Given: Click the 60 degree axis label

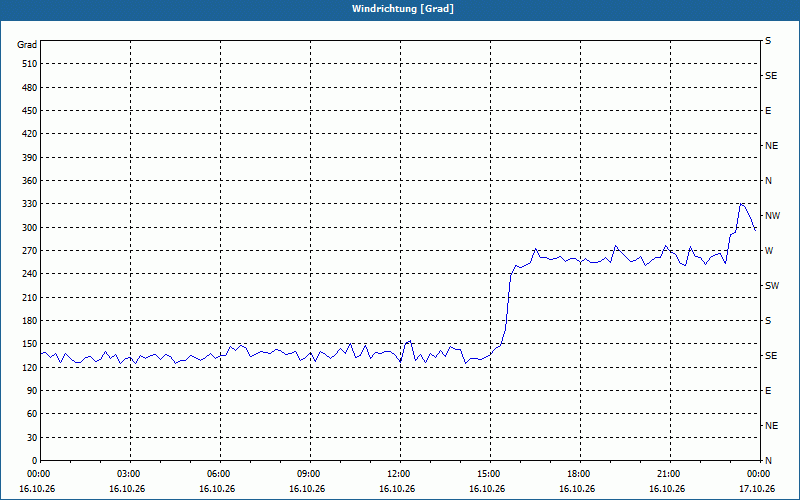Looking at the screenshot, I should coord(33,414).
